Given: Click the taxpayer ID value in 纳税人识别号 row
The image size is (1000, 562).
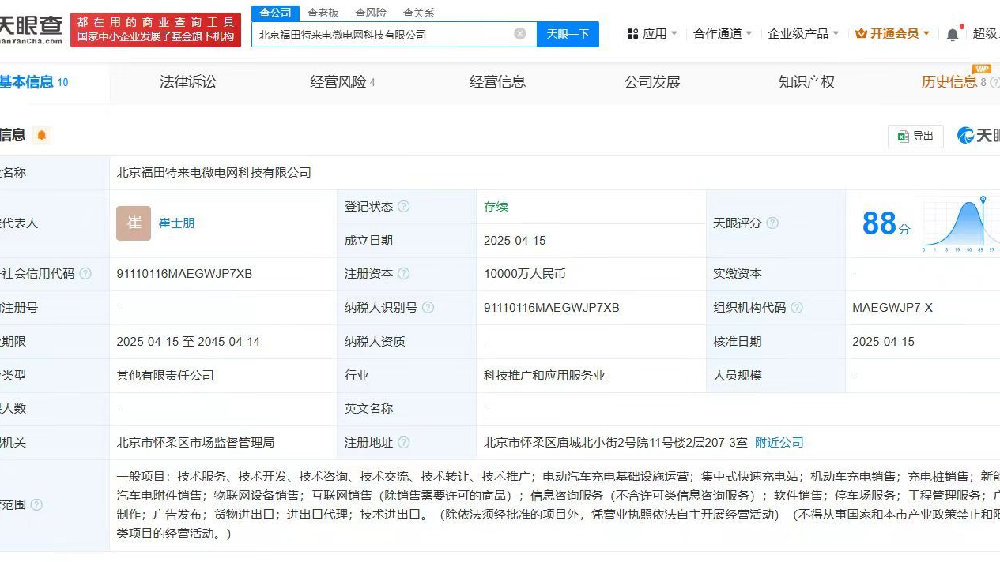Looking at the screenshot, I should point(551,307).
